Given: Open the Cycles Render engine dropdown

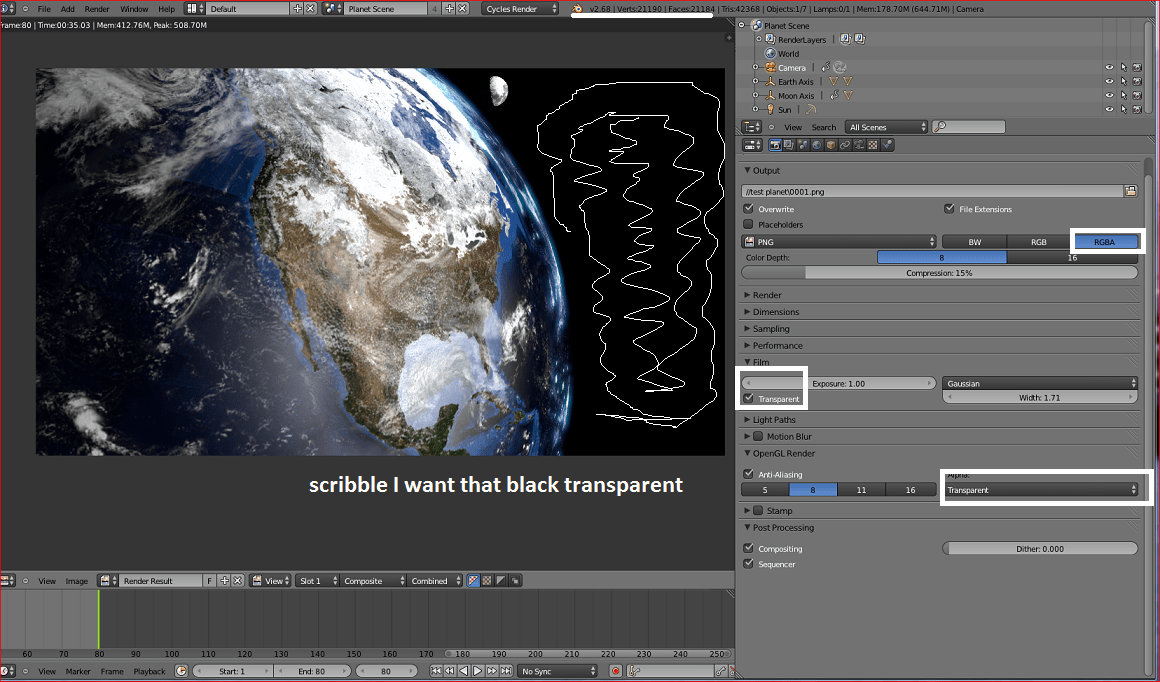Looking at the screenshot, I should pos(522,9).
